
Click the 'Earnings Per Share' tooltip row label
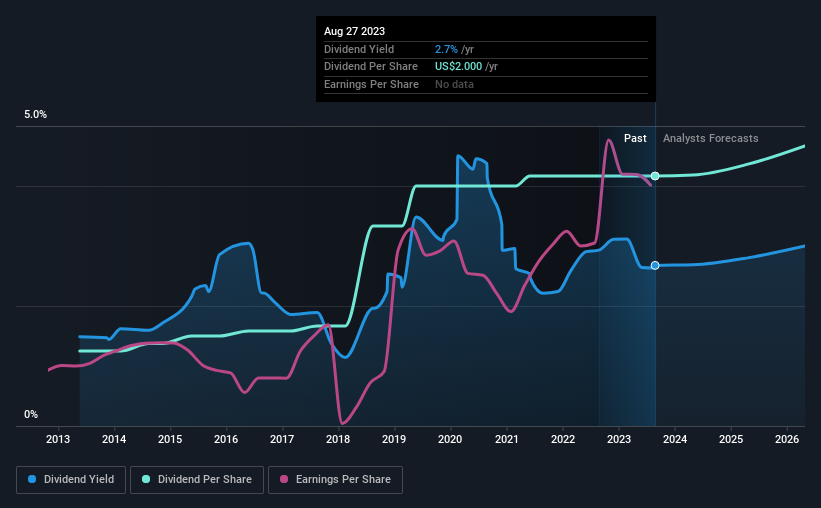click(x=371, y=84)
